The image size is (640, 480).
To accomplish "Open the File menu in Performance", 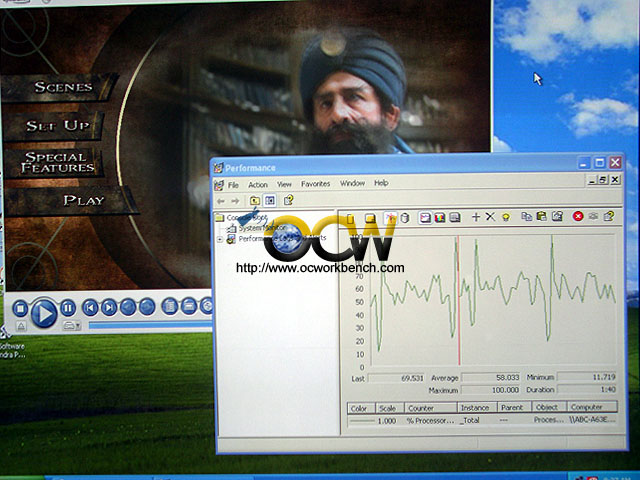I will [x=233, y=185].
